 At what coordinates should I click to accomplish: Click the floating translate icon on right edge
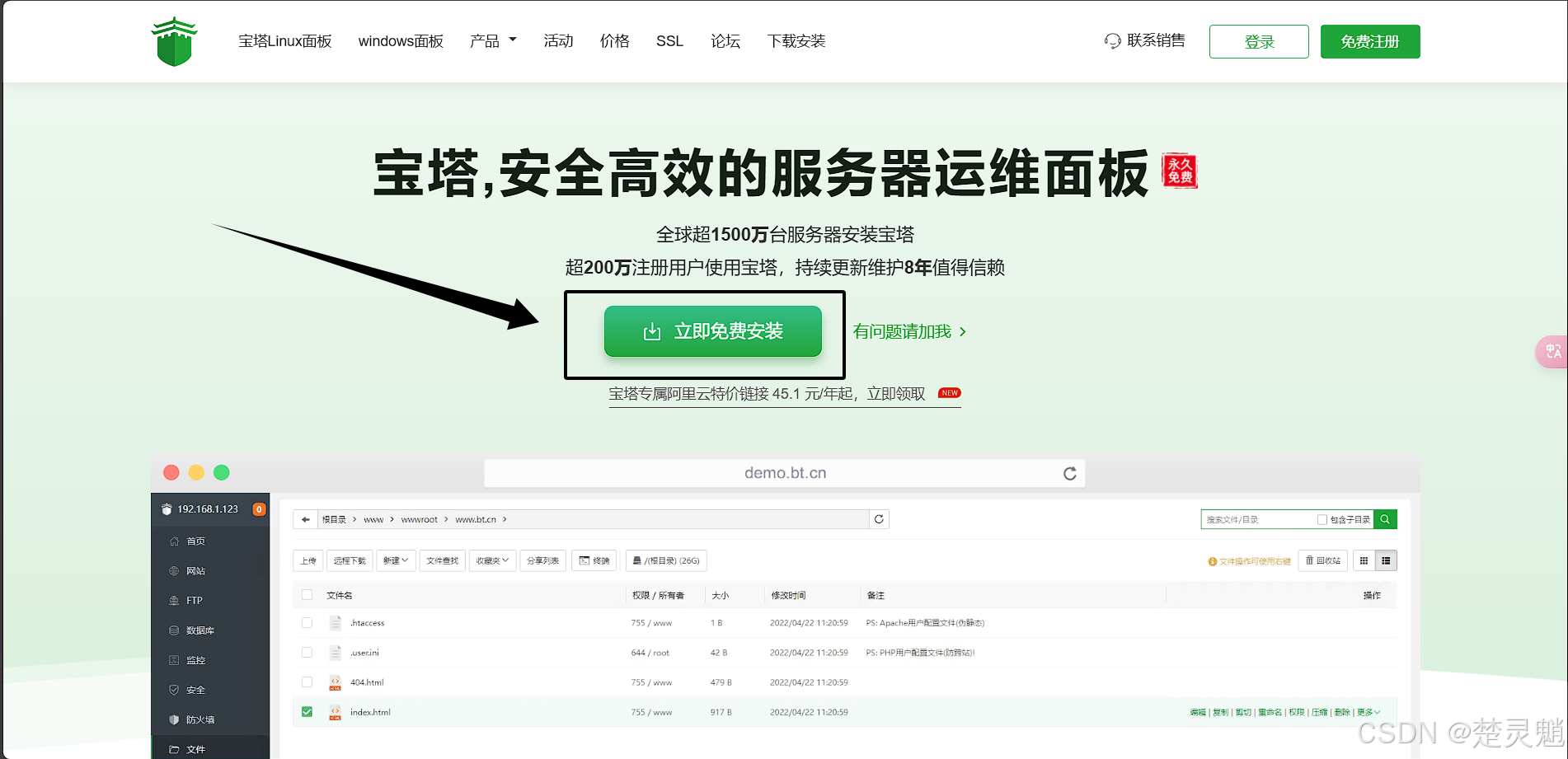(x=1552, y=352)
